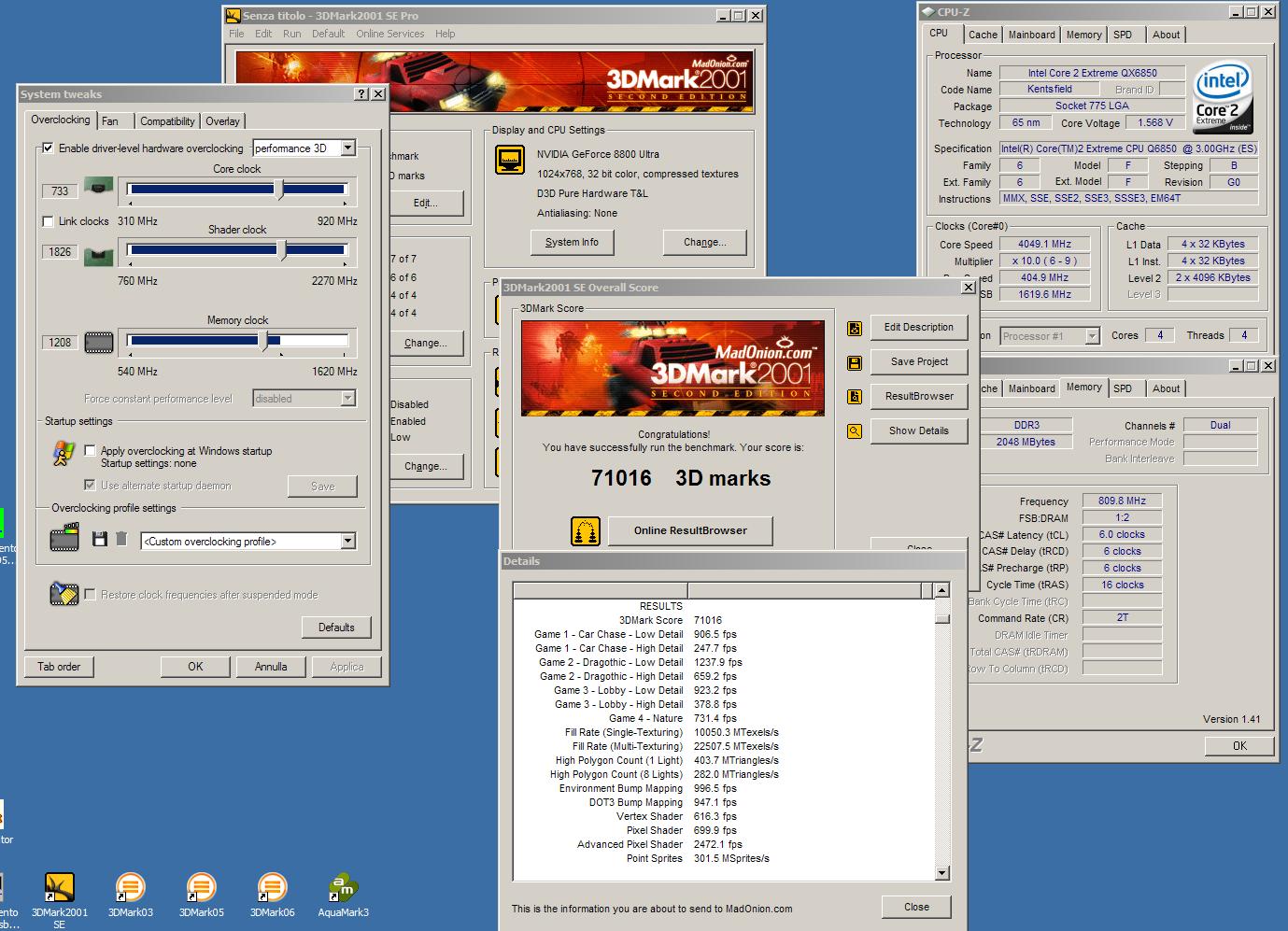
Task: Click the Edit Description notepad icon
Action: click(854, 328)
